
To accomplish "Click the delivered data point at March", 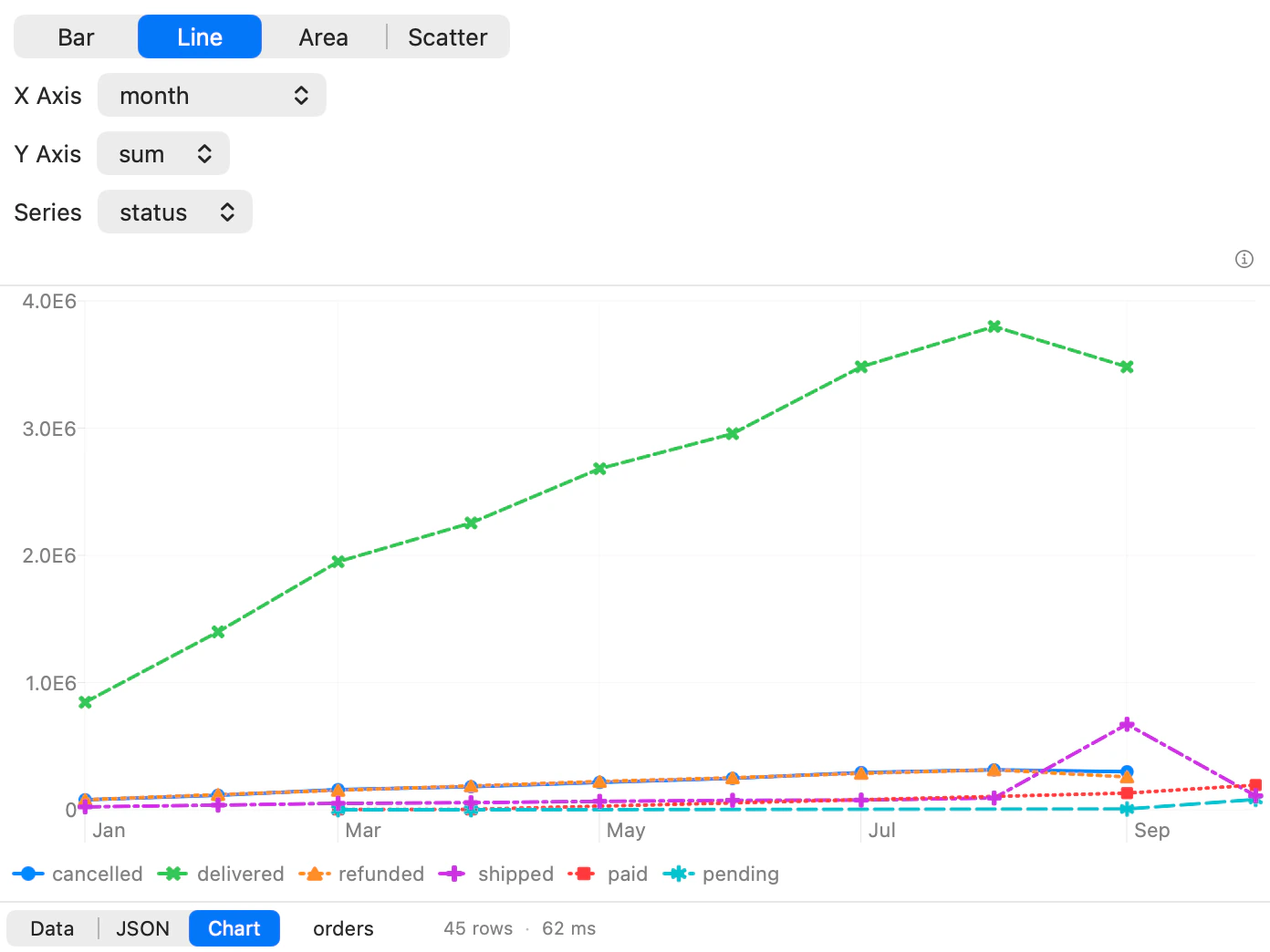I will [338, 562].
